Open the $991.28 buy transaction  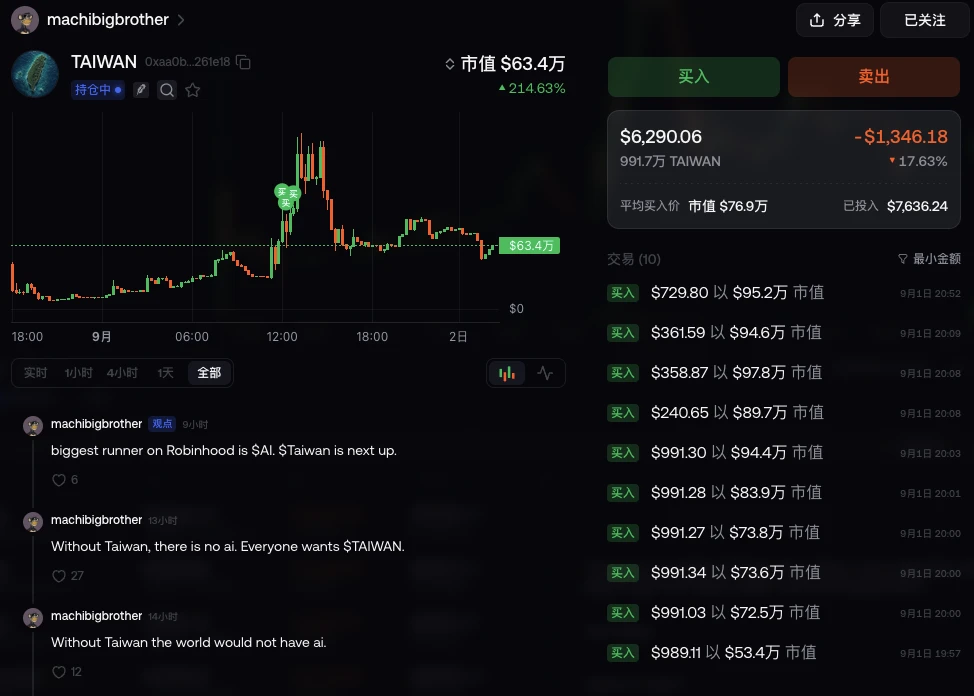click(784, 493)
